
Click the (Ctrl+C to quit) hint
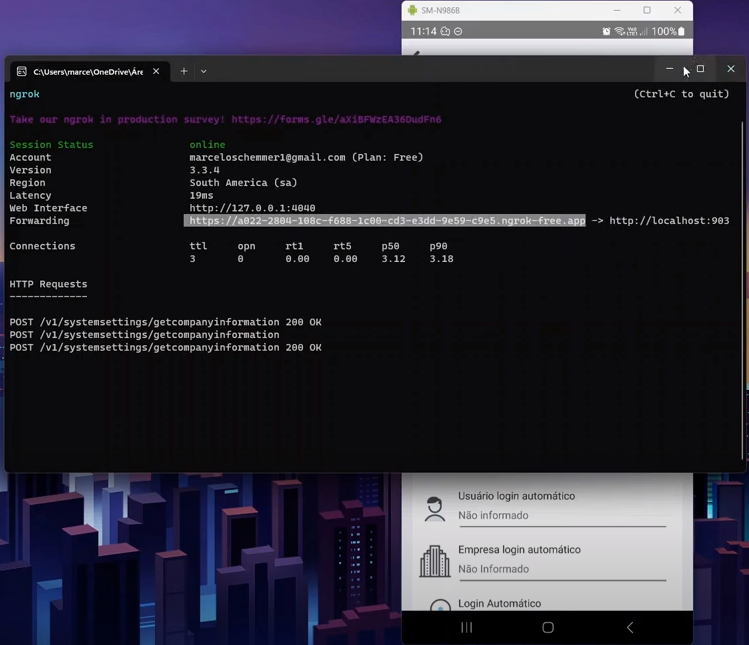[681, 94]
